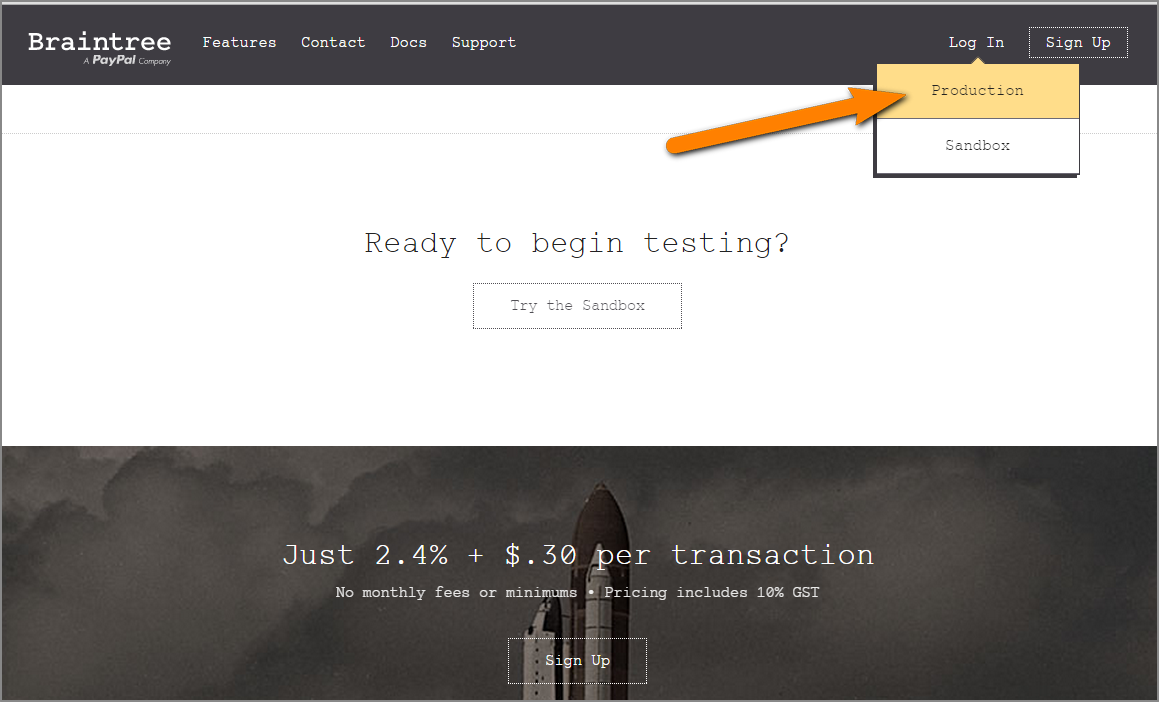Screen dimensions: 1159x702
Task: Click the 'No monthly fees or minimums' text
Action: tap(456, 593)
